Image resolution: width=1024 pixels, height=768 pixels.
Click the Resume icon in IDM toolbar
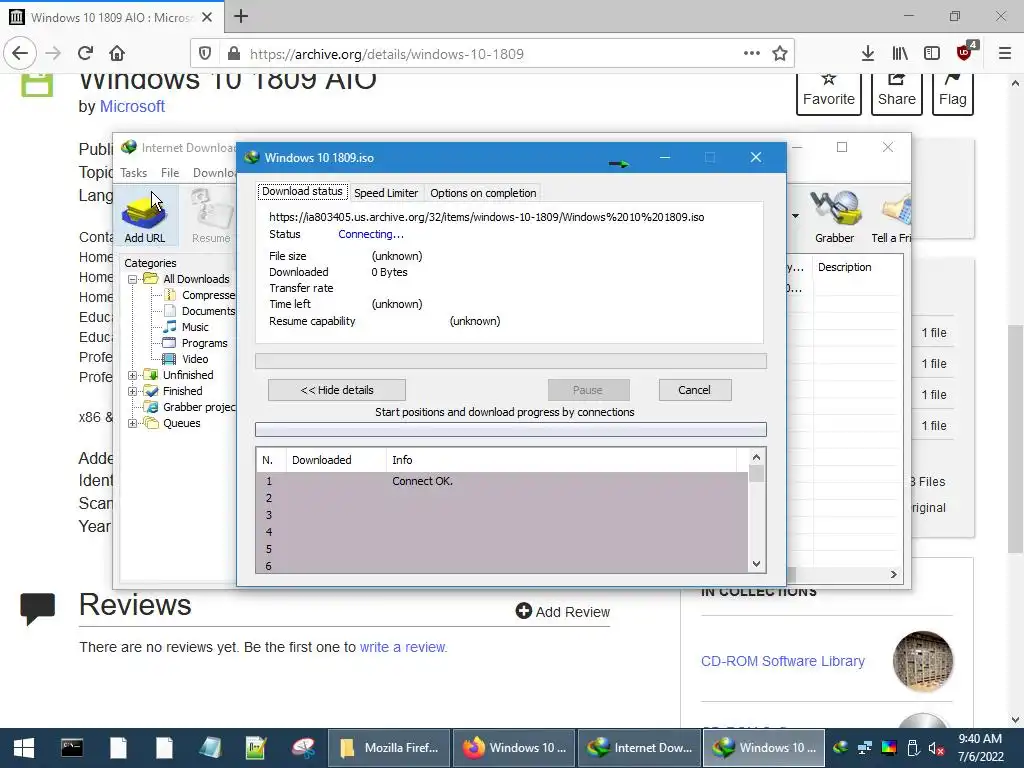pos(212,216)
